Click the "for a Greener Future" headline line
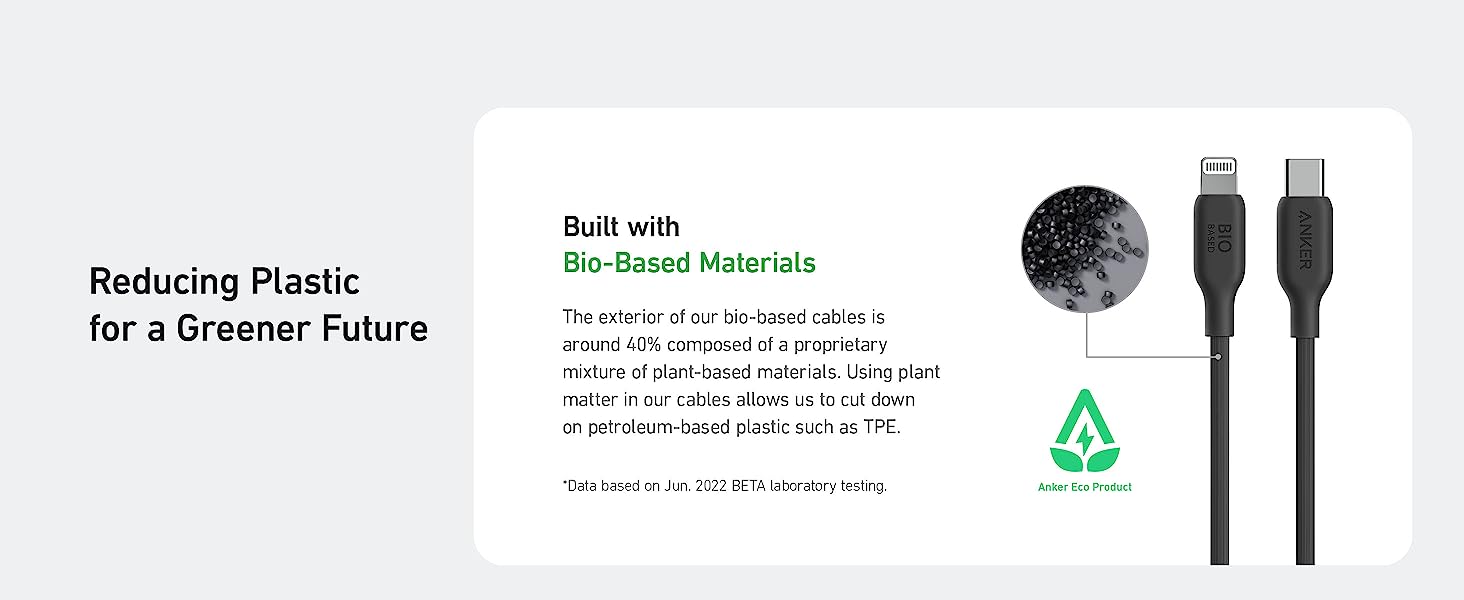 258,328
